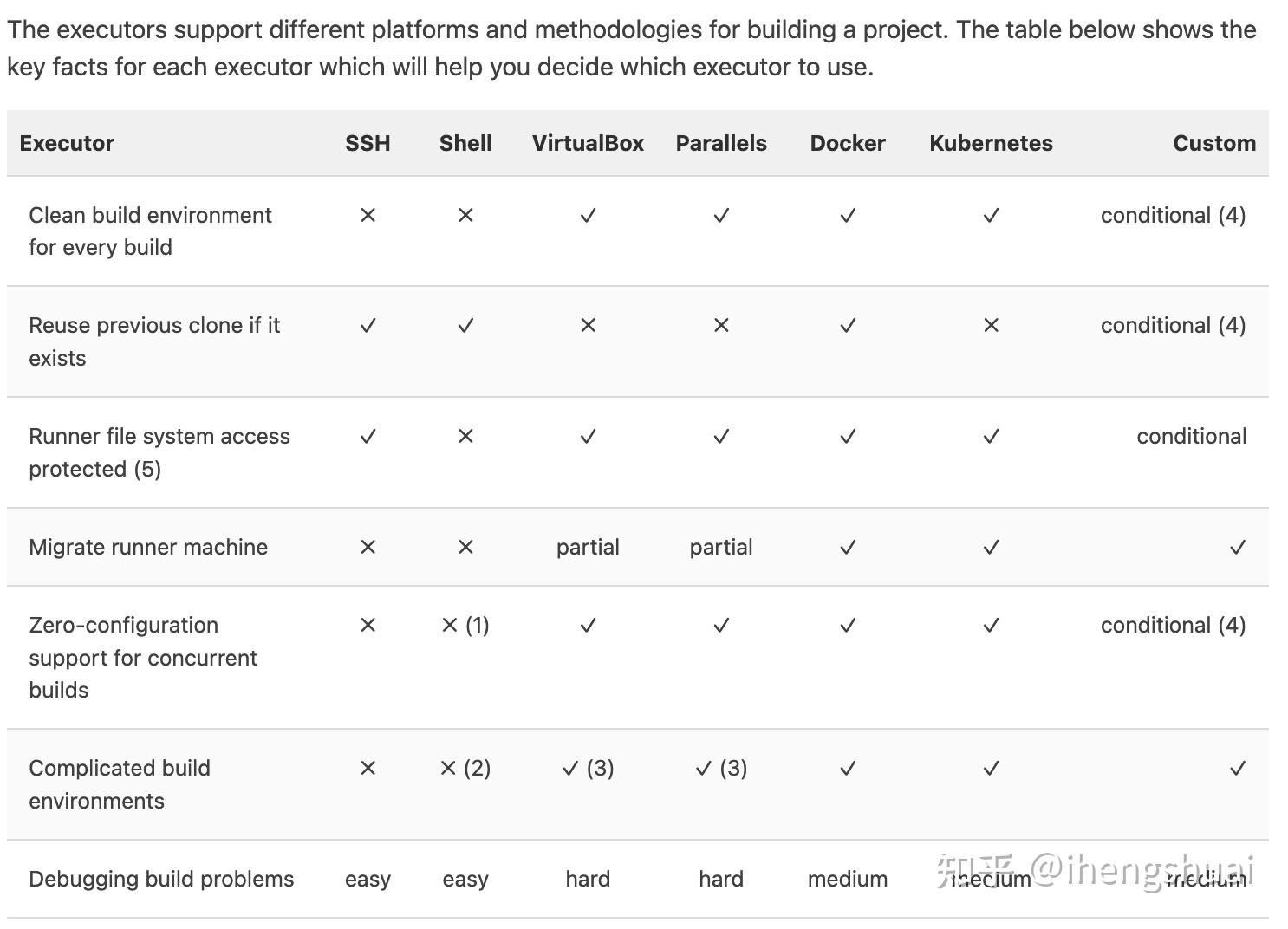
Task: Click the Docker "medium" debugging cell
Action: [x=847, y=879]
